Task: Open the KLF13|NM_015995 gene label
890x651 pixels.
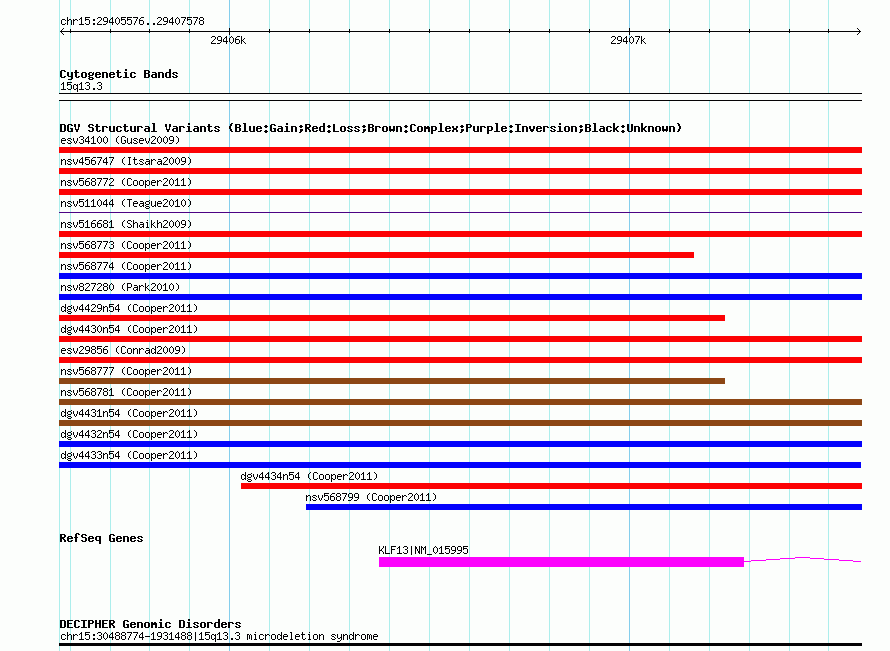Action: [x=423, y=550]
